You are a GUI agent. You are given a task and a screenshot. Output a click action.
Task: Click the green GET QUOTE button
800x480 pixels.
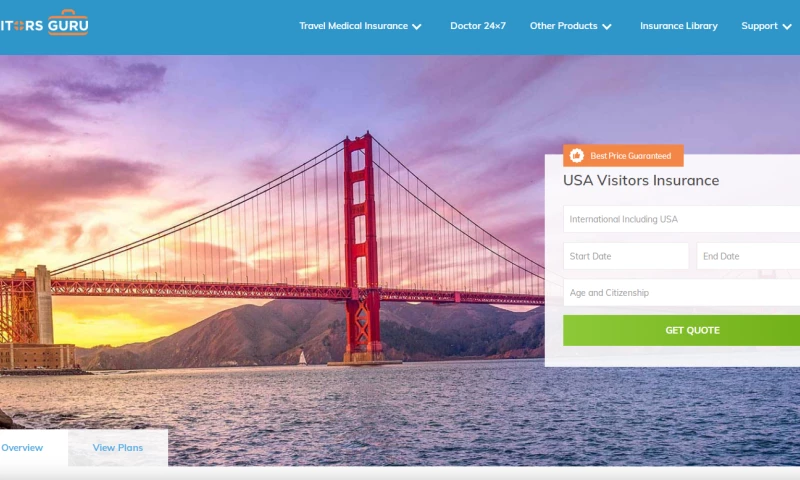pos(682,331)
